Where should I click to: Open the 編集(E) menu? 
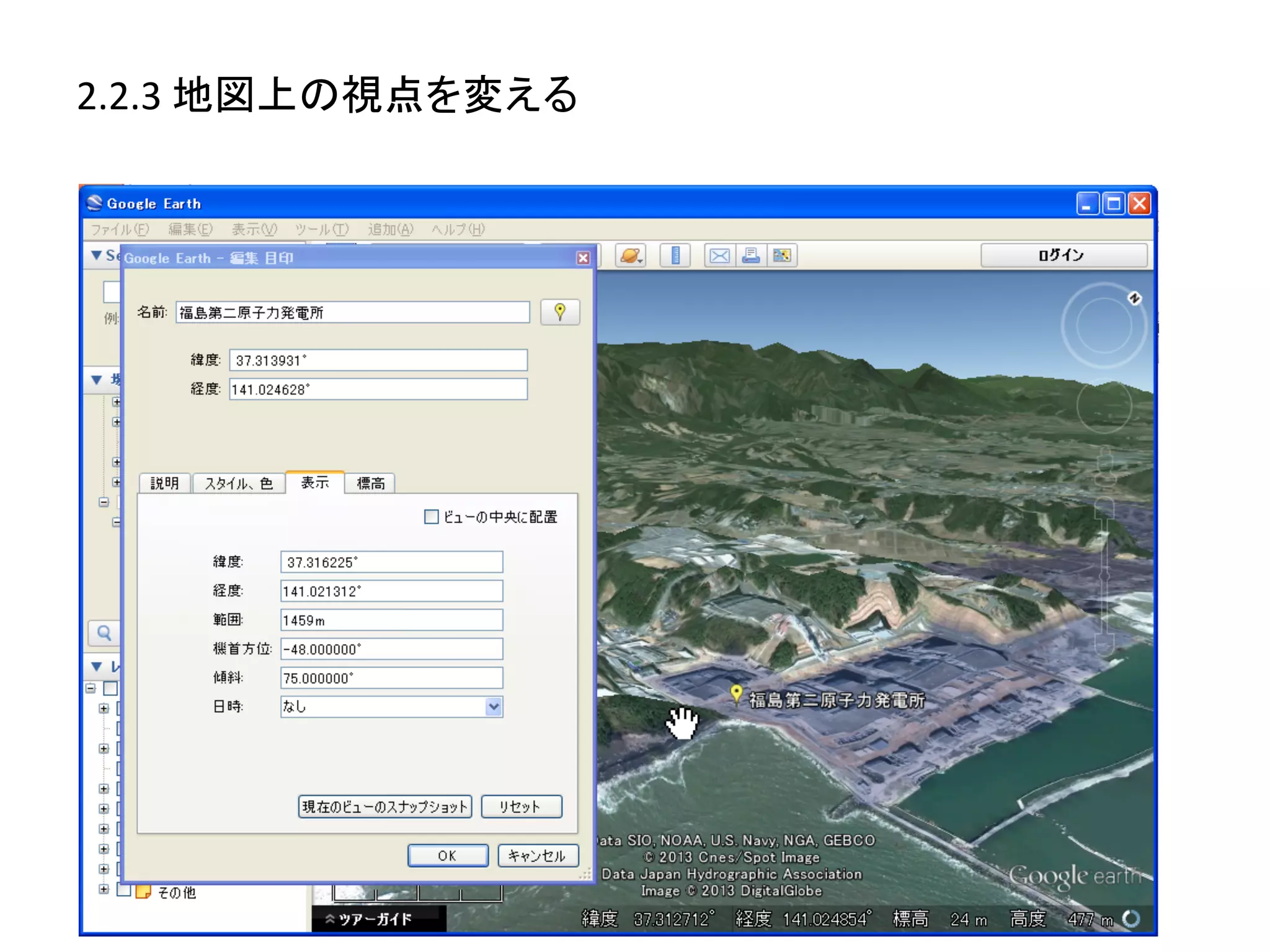(x=190, y=229)
